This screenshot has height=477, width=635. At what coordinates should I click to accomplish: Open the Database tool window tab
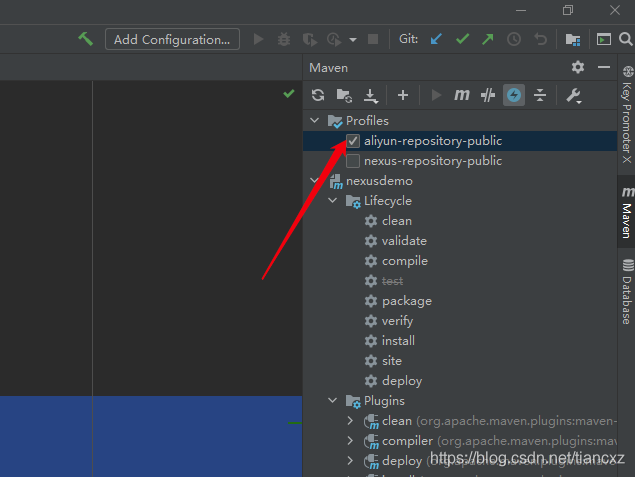627,291
